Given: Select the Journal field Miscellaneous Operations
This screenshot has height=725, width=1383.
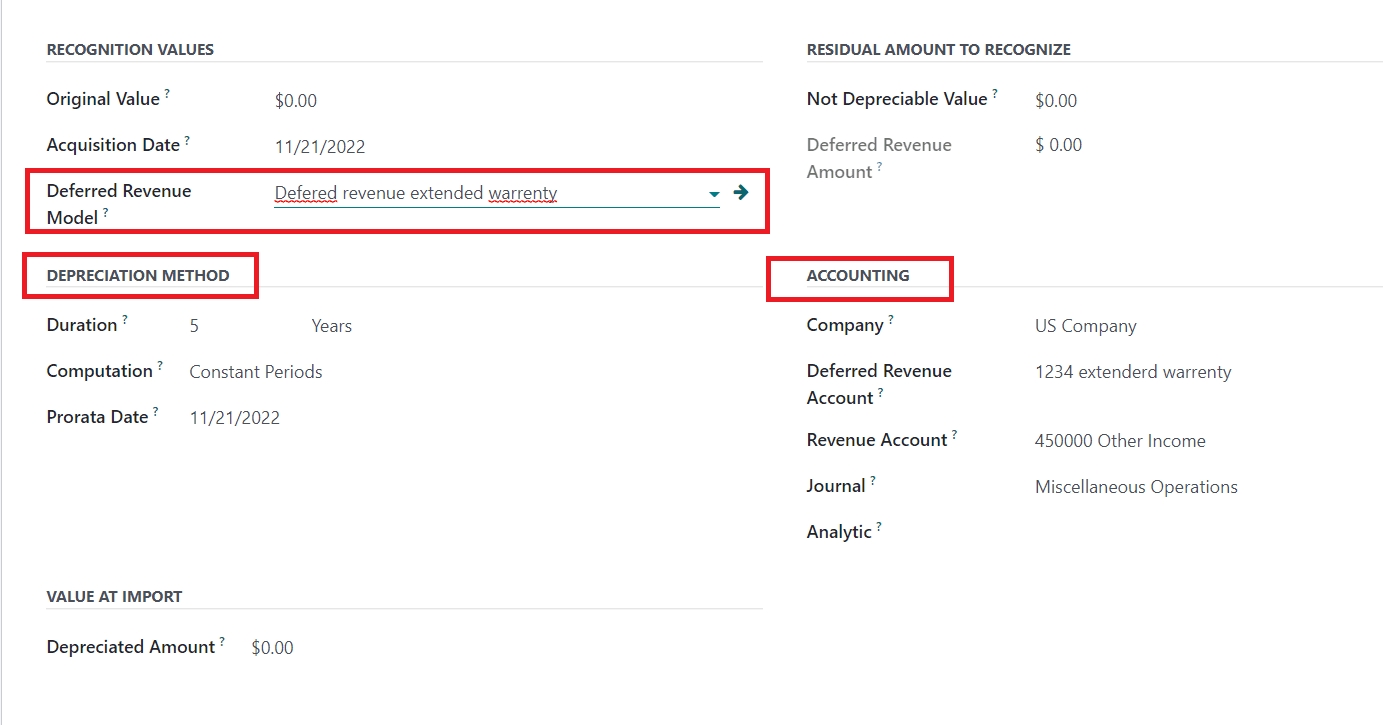Looking at the screenshot, I should pyautogui.click(x=1136, y=487).
